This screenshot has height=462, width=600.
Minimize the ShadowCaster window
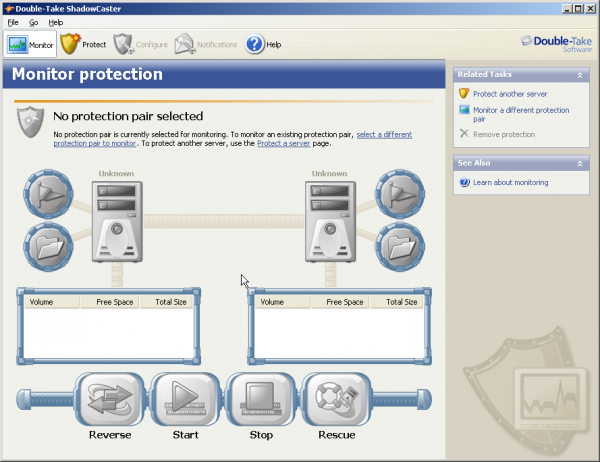pos(567,8)
